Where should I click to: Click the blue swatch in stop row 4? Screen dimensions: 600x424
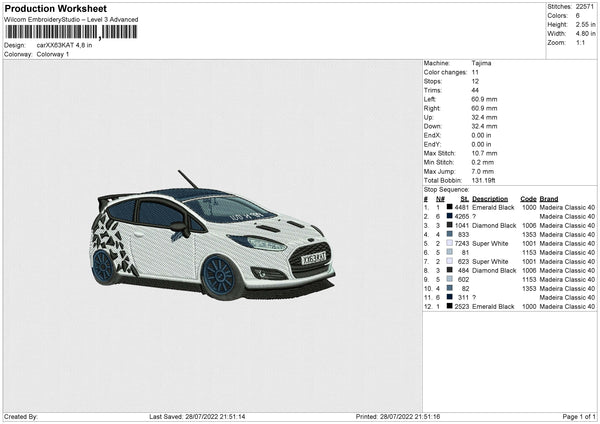[x=449, y=235]
